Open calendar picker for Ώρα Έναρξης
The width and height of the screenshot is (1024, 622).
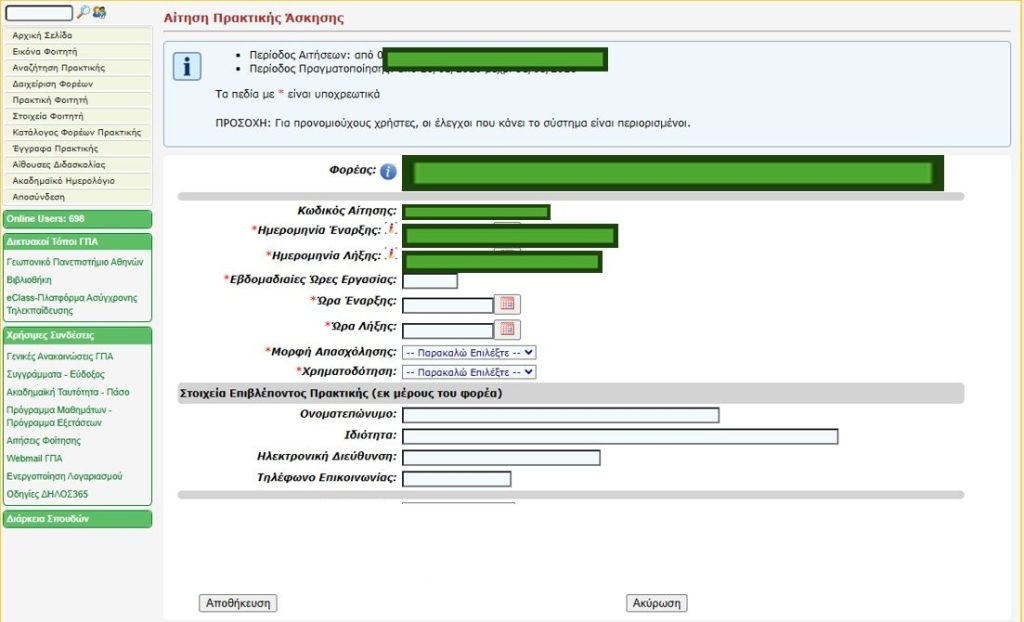click(507, 303)
